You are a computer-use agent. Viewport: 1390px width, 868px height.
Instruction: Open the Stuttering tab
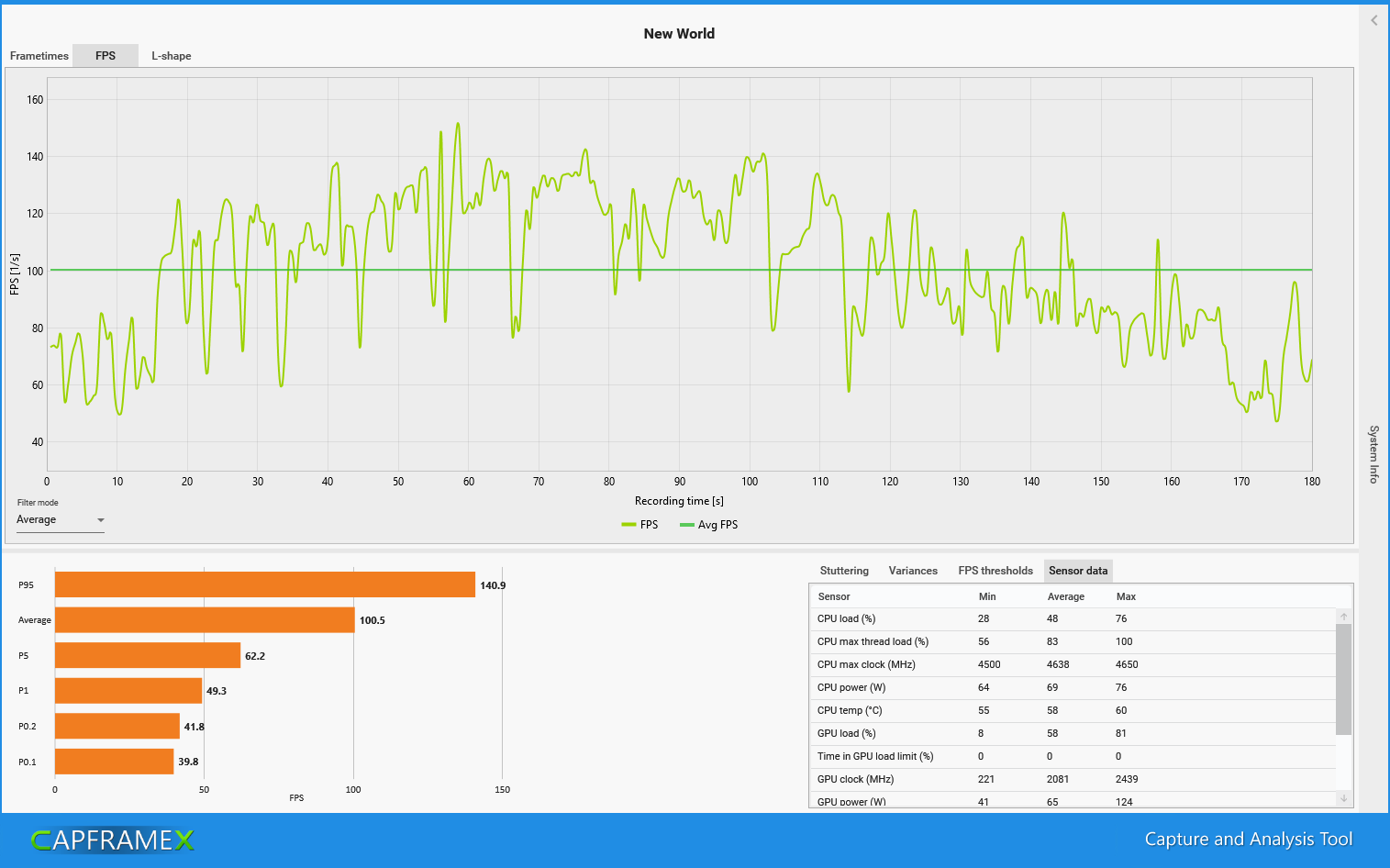pos(844,571)
